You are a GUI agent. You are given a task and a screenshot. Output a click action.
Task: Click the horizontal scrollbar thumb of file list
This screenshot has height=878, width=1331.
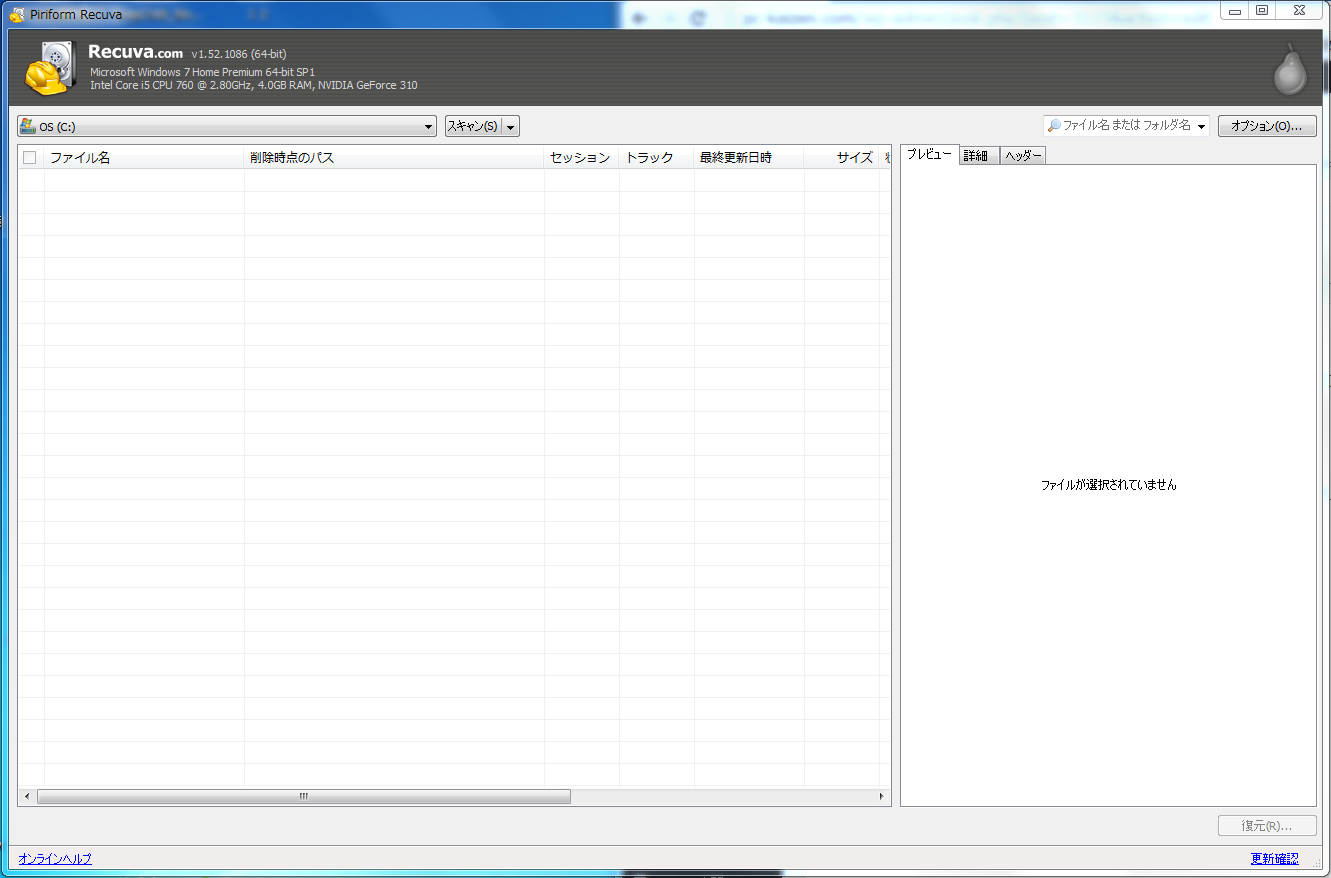[304, 797]
